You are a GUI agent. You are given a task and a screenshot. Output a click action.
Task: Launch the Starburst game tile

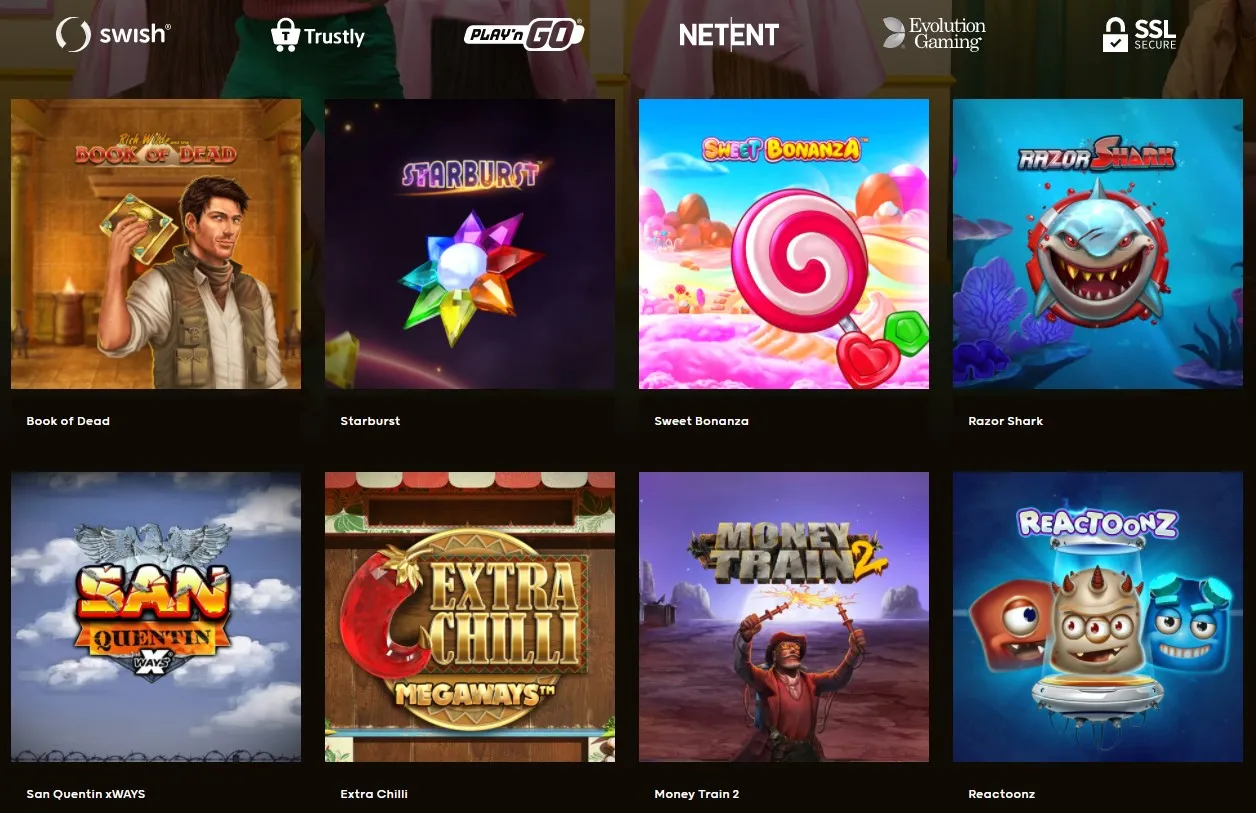tap(470, 244)
